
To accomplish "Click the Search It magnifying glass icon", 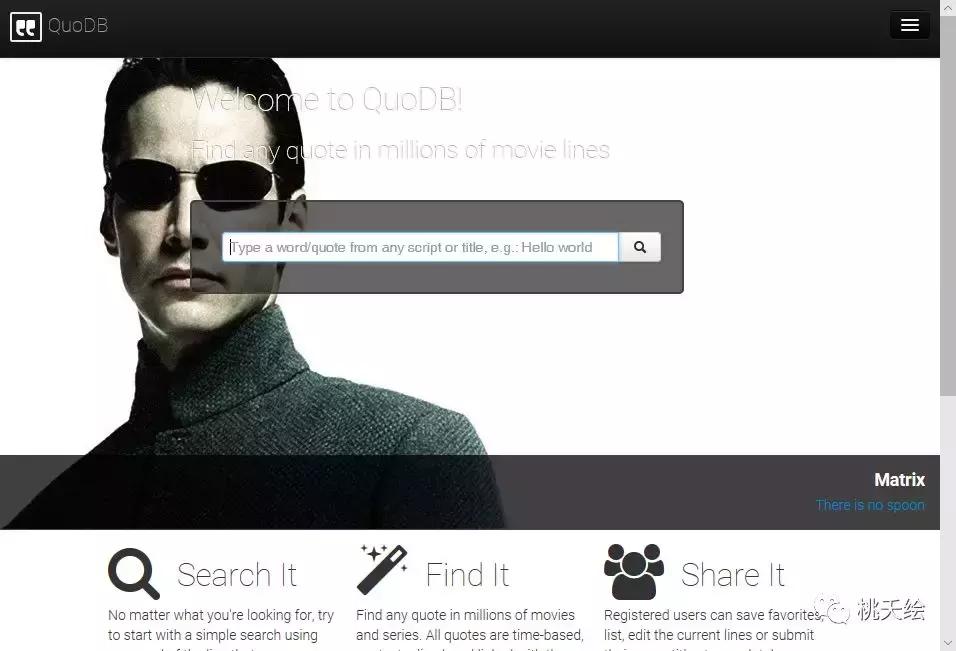I will [x=134, y=574].
